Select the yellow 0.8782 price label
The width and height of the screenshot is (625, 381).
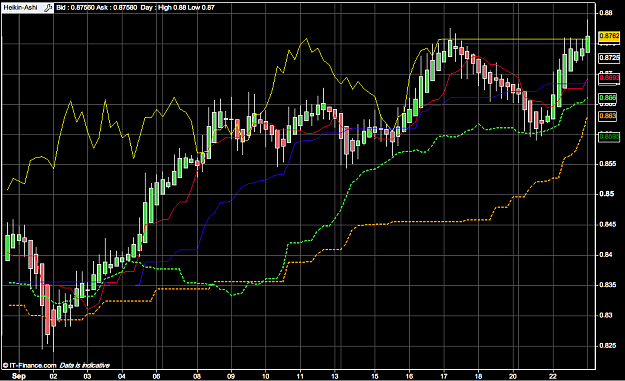pyautogui.click(x=609, y=36)
